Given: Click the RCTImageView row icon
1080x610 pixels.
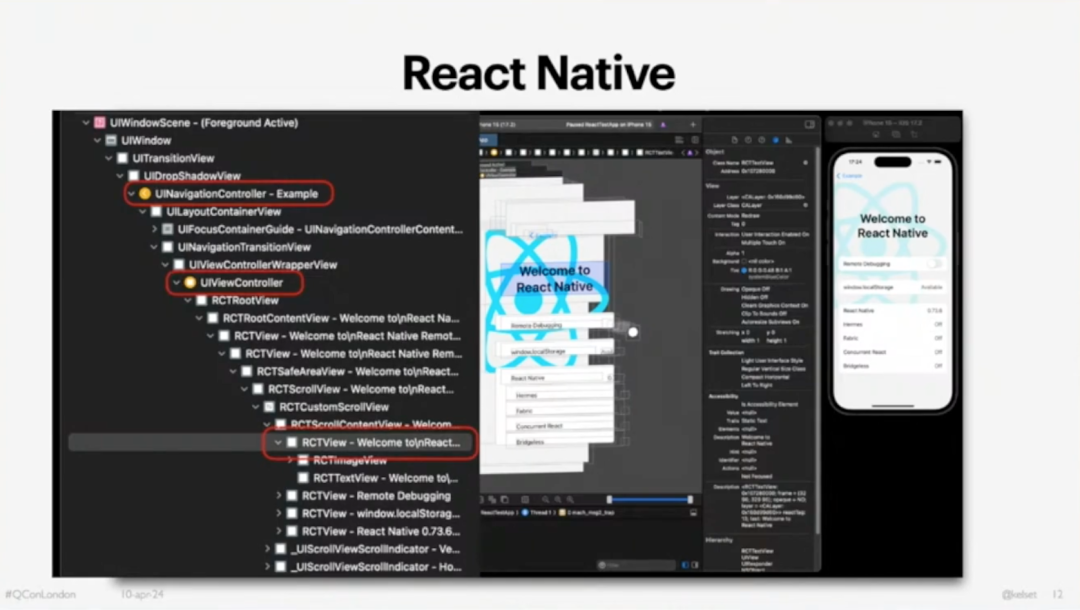Looking at the screenshot, I should (303, 460).
